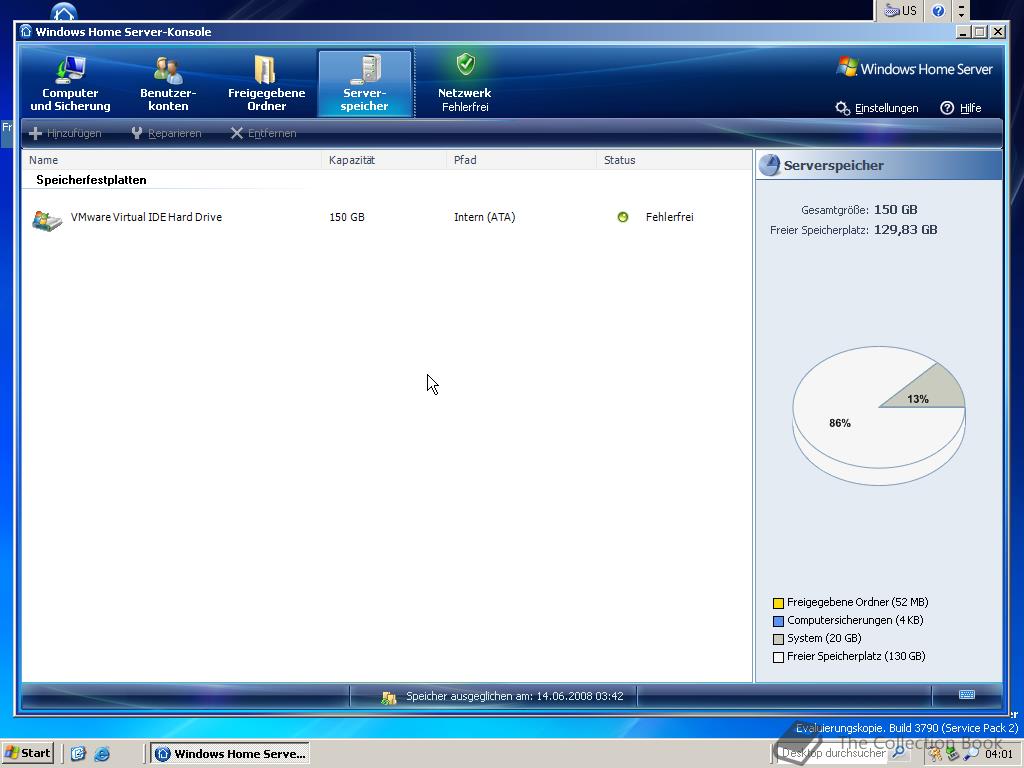This screenshot has width=1024, height=768.
Task: Click the Serverspeicher tower icon
Action: coord(366,70)
